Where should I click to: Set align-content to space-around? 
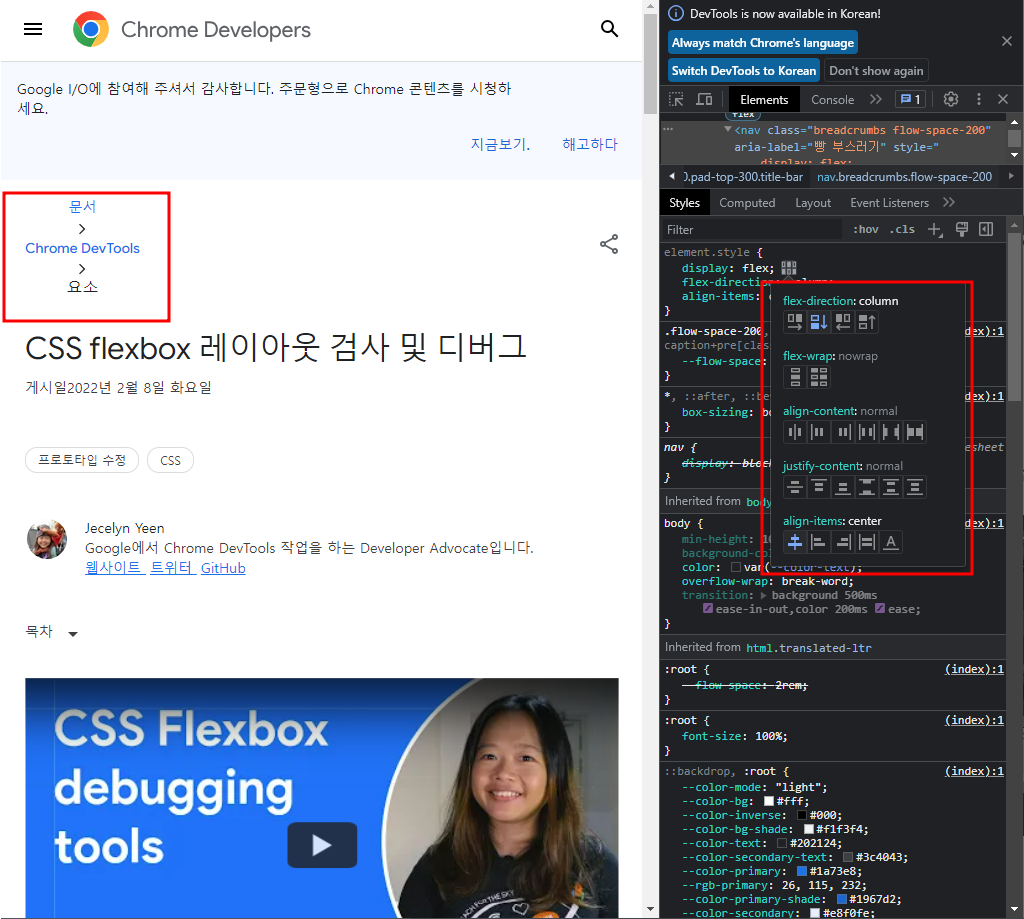coord(867,432)
